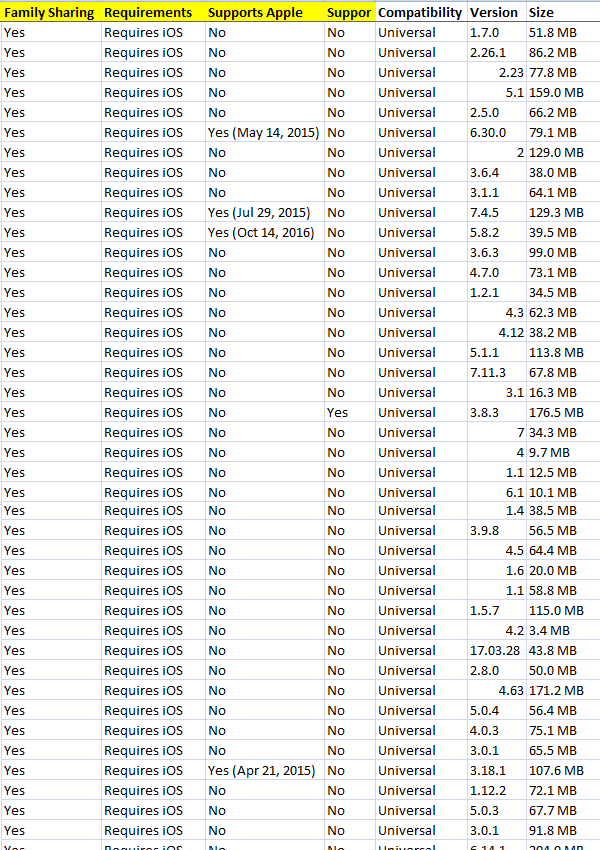This screenshot has width=600, height=850.
Task: Select Requires iOS in the 38.0 MB row
Action: 153,172
